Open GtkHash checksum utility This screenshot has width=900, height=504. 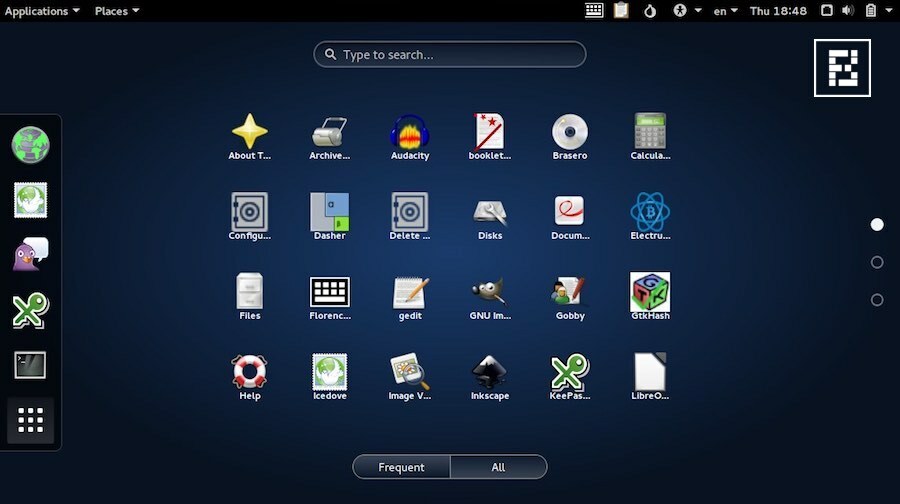(649, 294)
